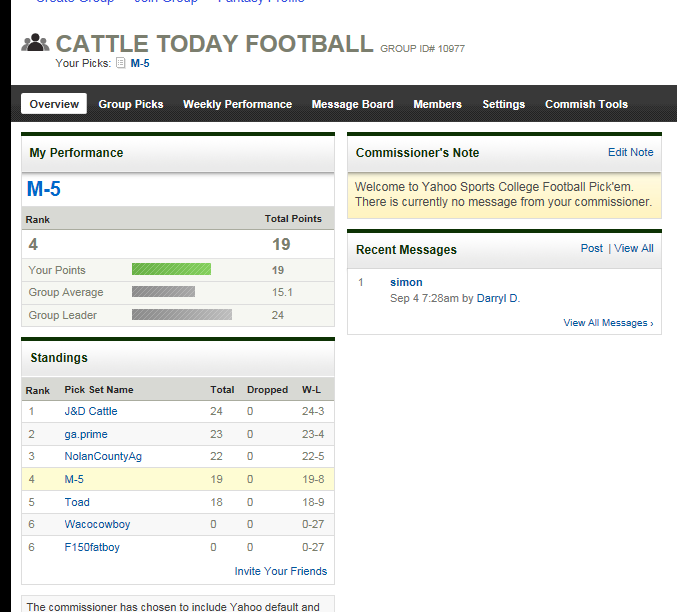677x612 pixels.
Task: Click the picks sheet icon near M-5
Action: pos(121,63)
